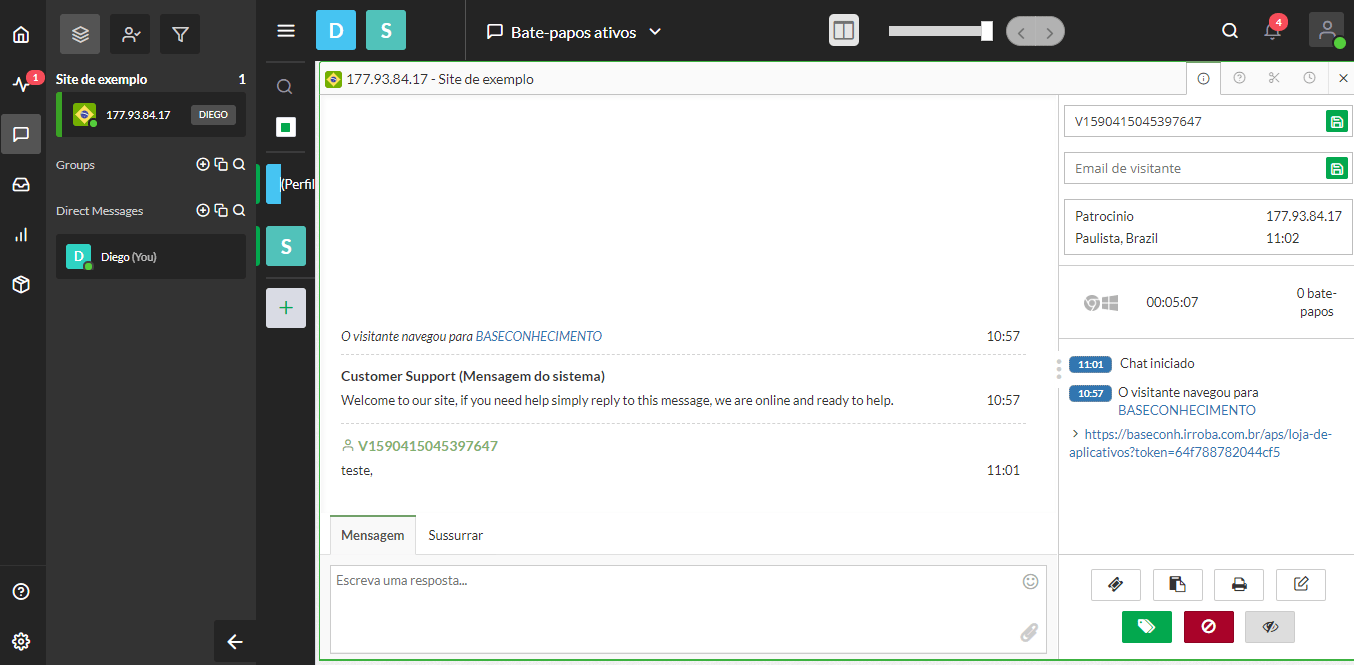The height and width of the screenshot is (665, 1354).
Task: Start new Direct Message with plus icon
Action: click(x=203, y=211)
